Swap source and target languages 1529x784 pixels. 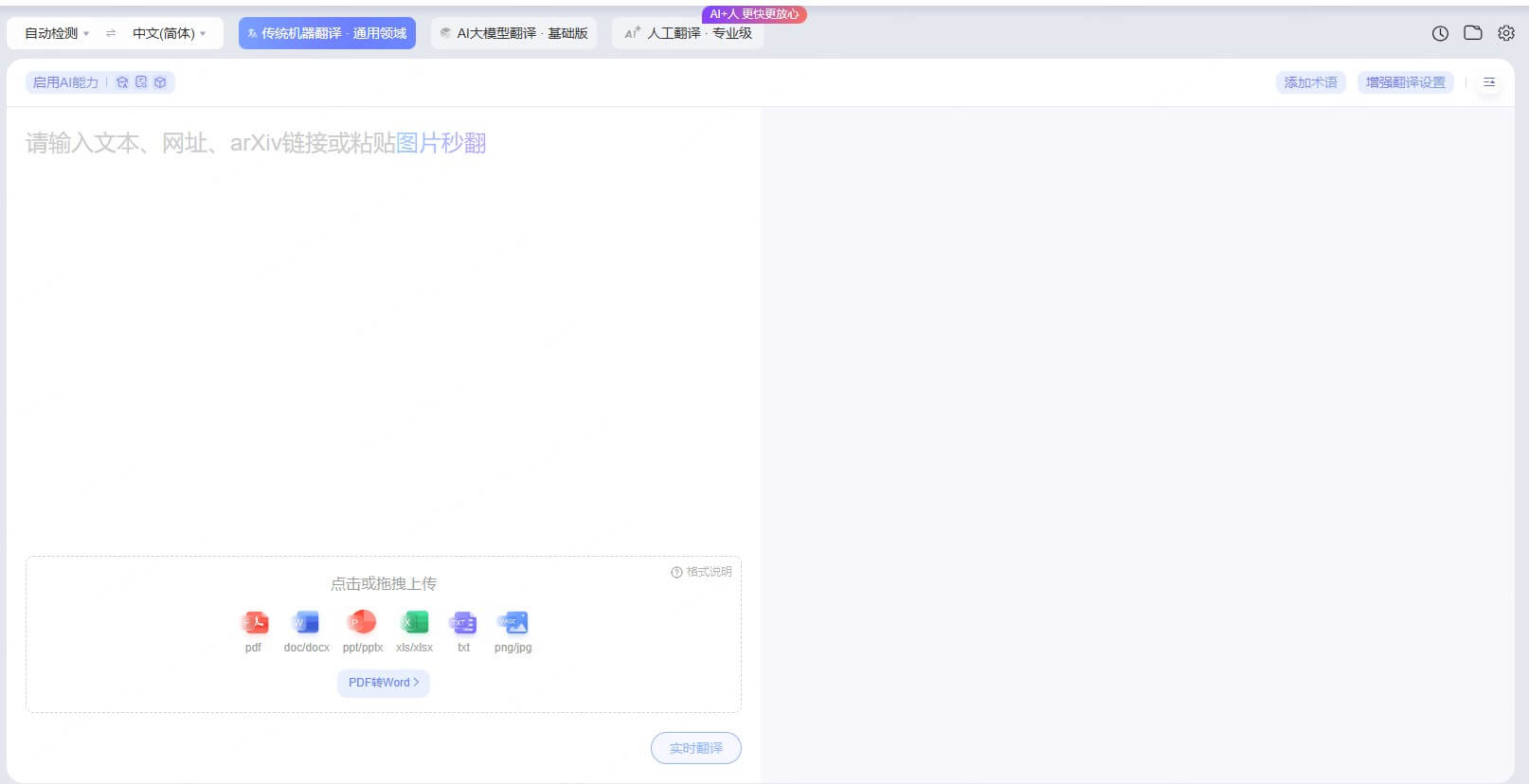click(111, 33)
